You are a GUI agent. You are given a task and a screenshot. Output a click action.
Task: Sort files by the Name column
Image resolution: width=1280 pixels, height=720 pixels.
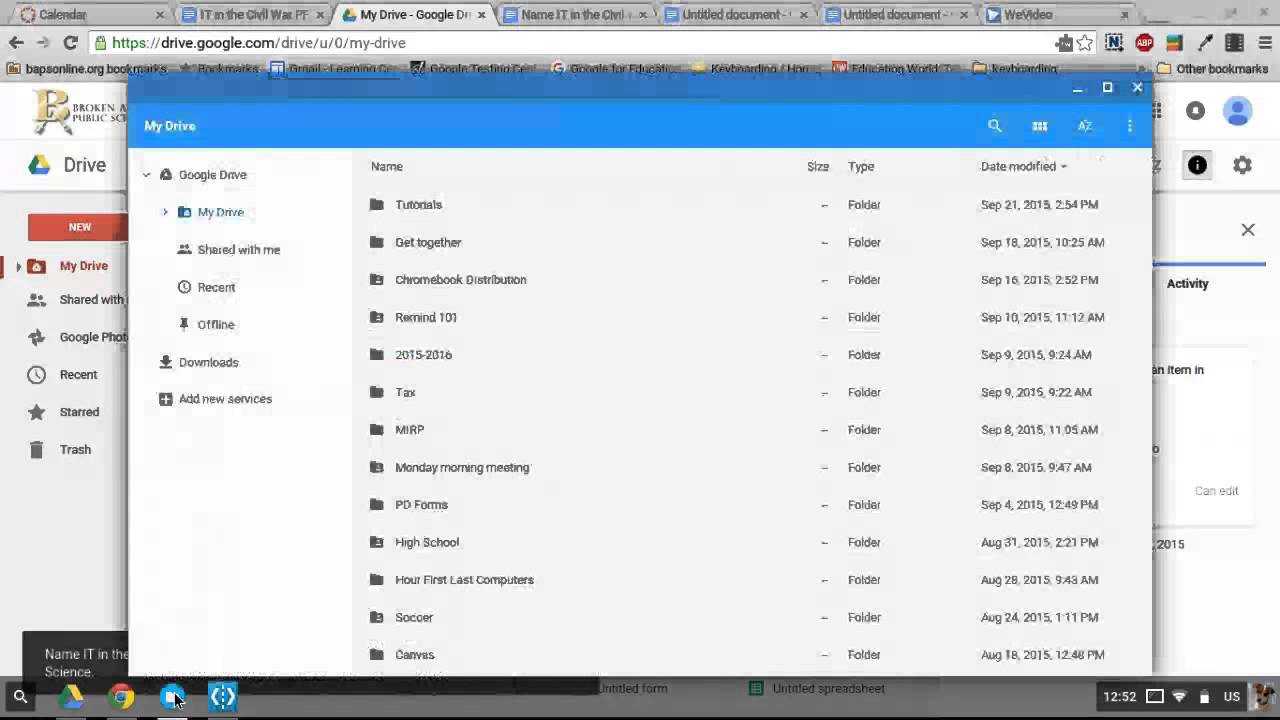[387, 167]
